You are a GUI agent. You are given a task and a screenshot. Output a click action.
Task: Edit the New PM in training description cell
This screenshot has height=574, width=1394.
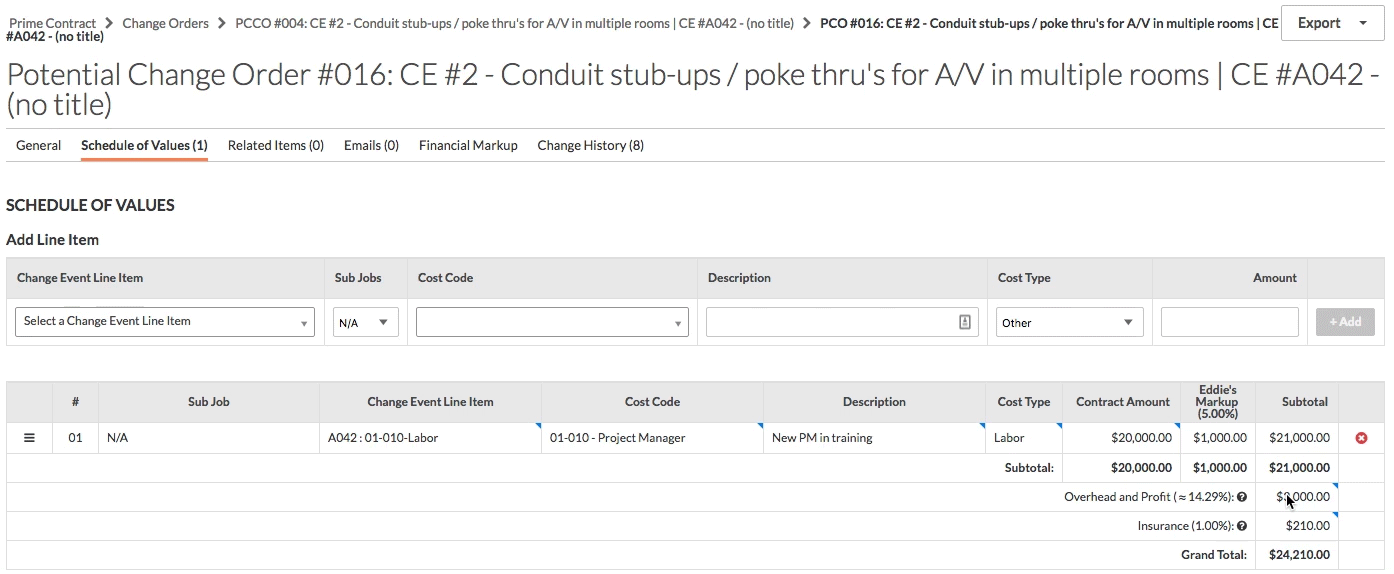tap(873, 438)
